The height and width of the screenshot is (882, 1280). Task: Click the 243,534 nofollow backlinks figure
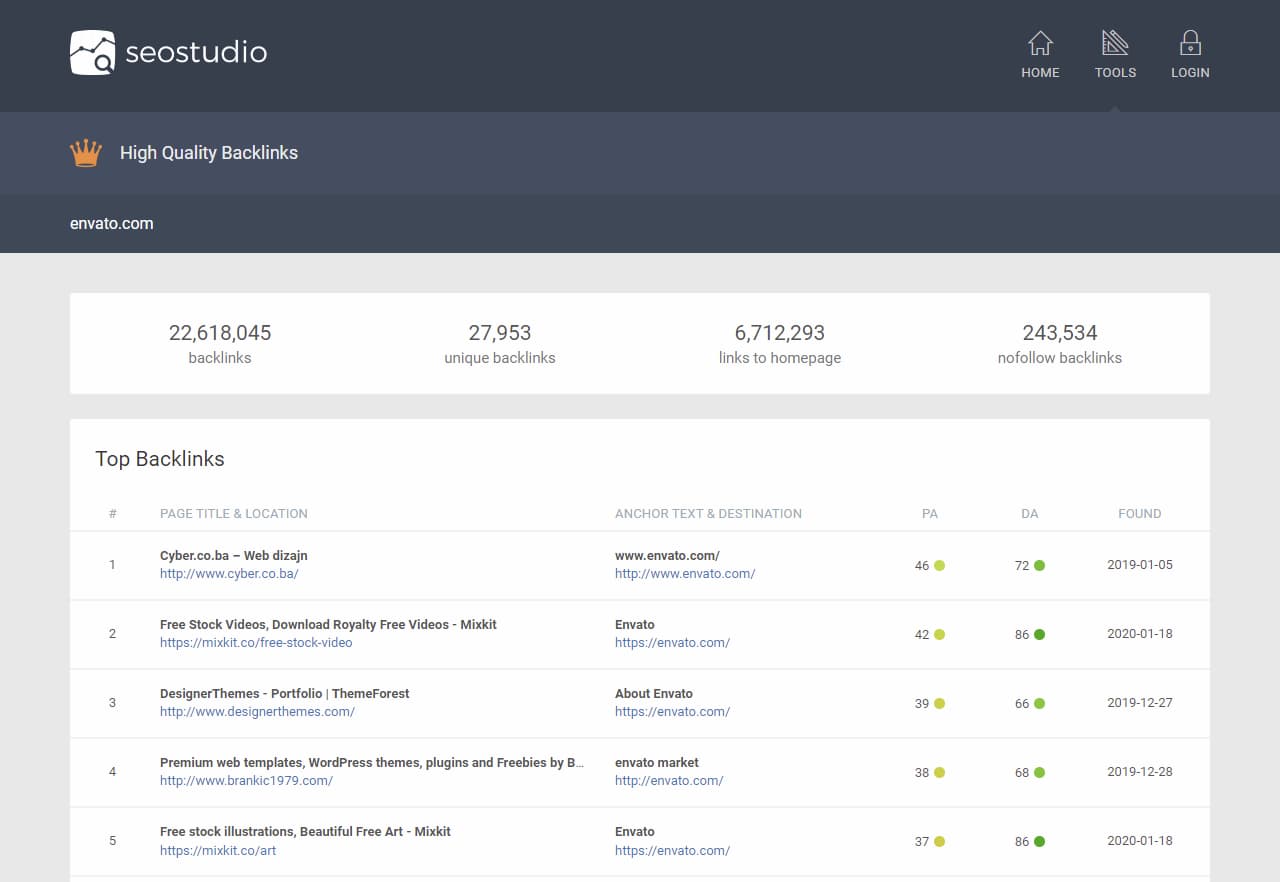click(1060, 333)
